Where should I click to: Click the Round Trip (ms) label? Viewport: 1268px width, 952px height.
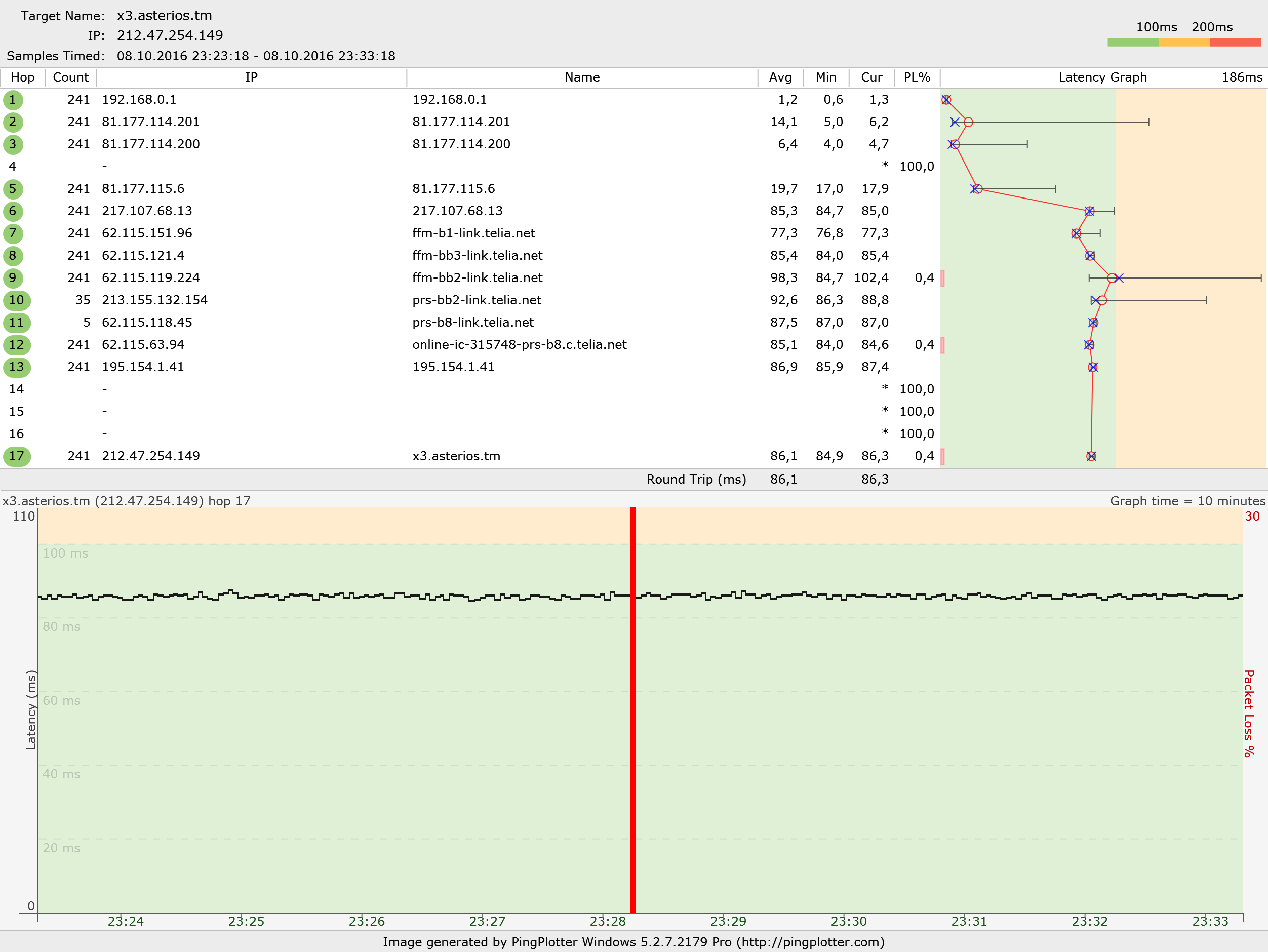point(696,480)
